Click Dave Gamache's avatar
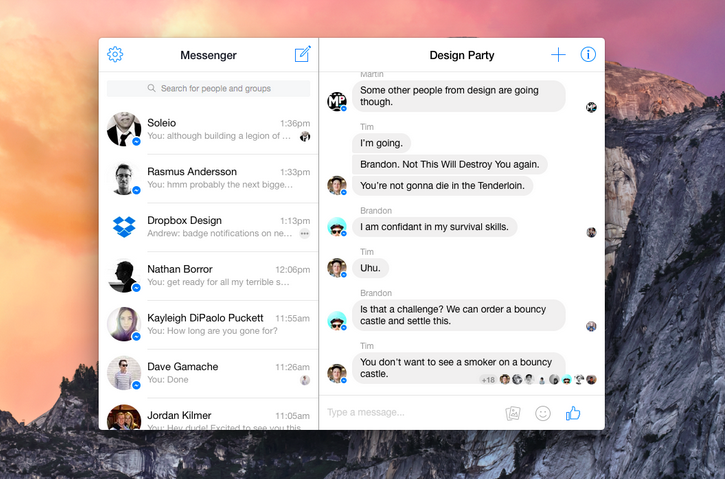 click(x=124, y=373)
